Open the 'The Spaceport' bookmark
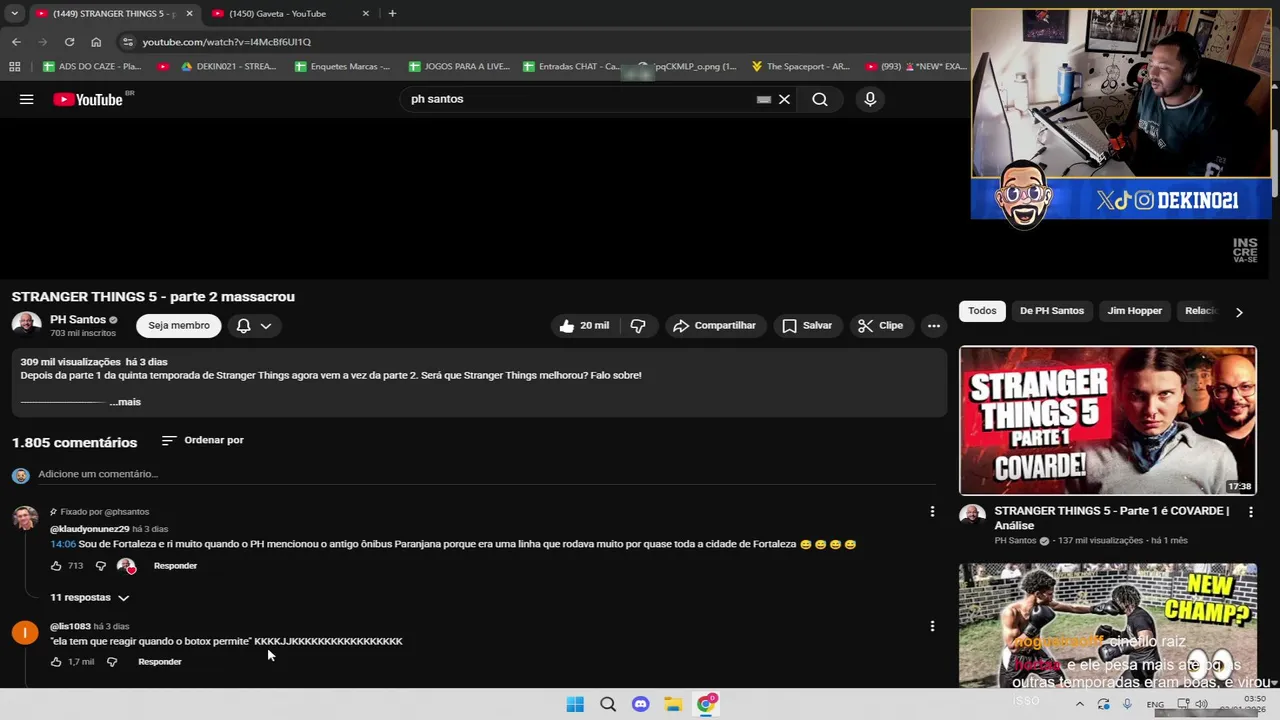 [800, 67]
